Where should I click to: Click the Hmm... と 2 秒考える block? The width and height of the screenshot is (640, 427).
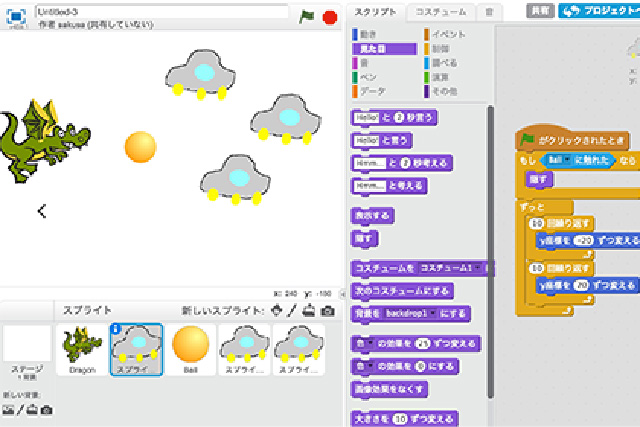click(x=402, y=163)
